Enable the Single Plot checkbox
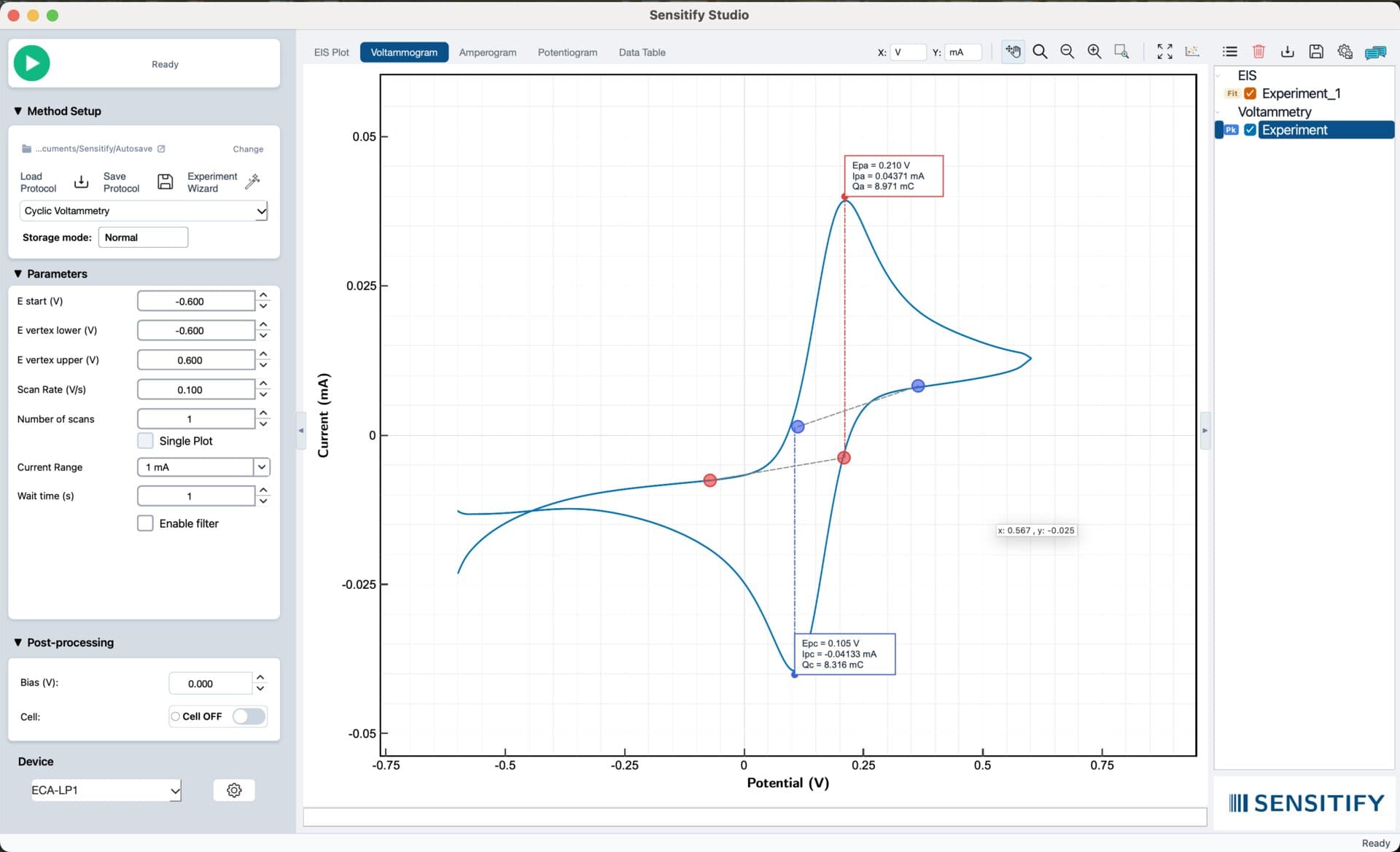Screen dimensions: 1400x852 point(145,441)
